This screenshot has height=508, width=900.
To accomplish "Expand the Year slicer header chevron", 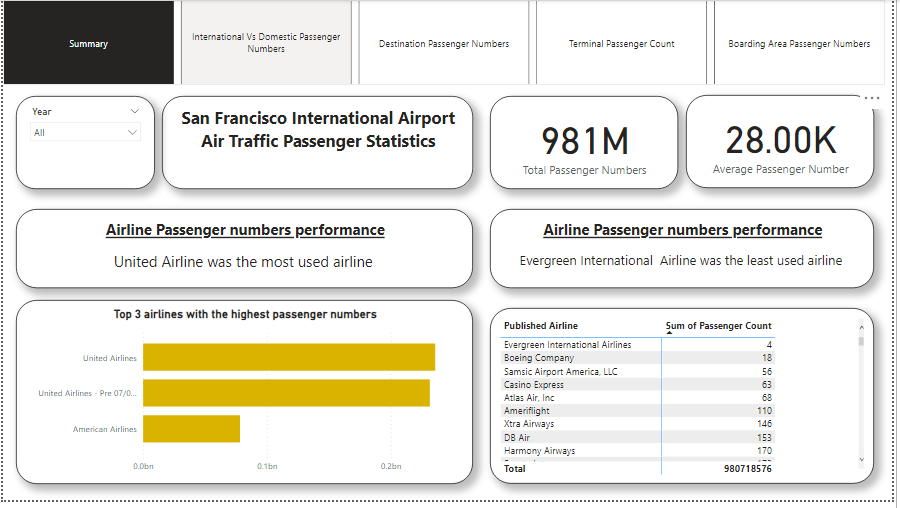I will click(135, 112).
